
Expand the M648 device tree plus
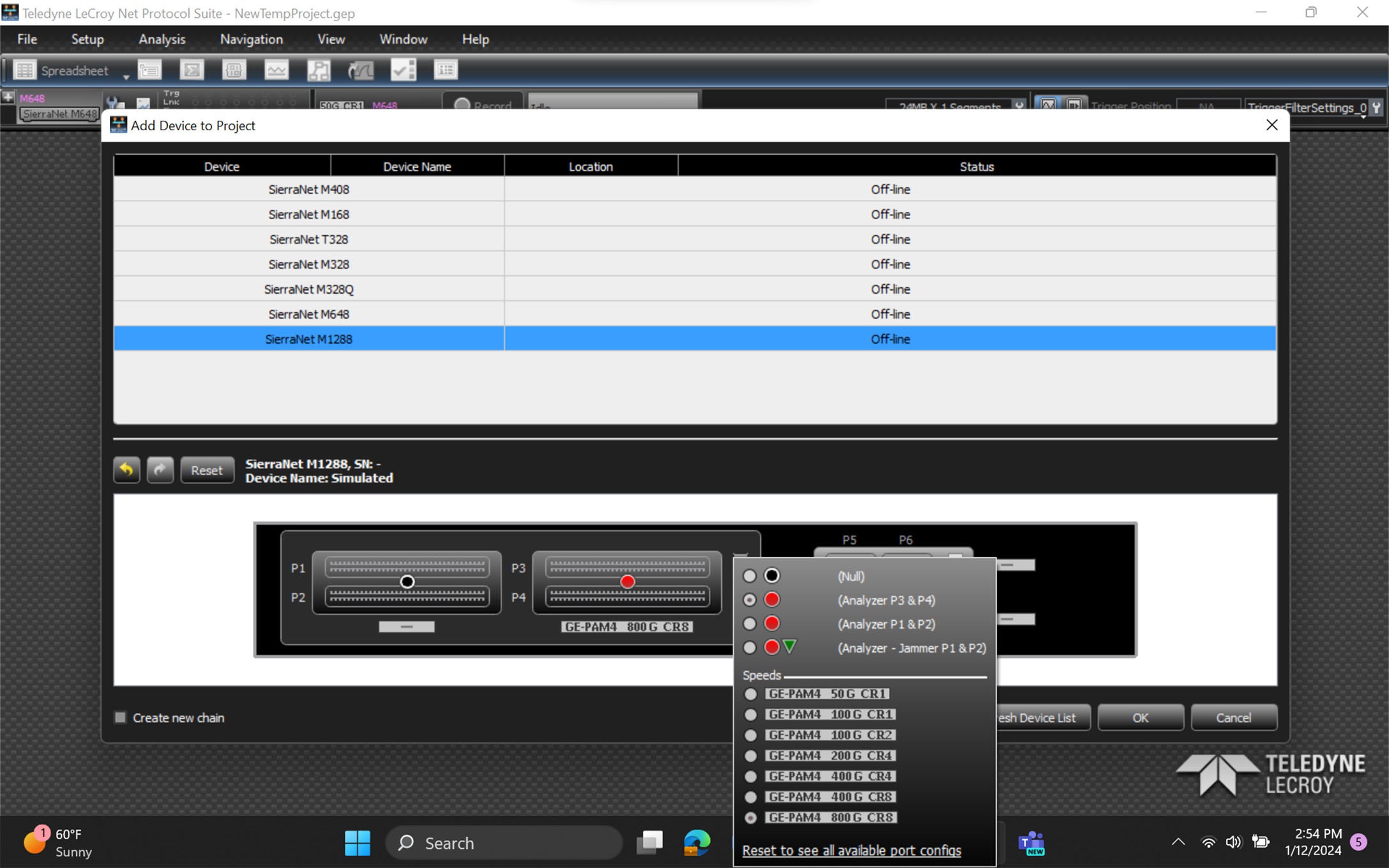(8, 97)
